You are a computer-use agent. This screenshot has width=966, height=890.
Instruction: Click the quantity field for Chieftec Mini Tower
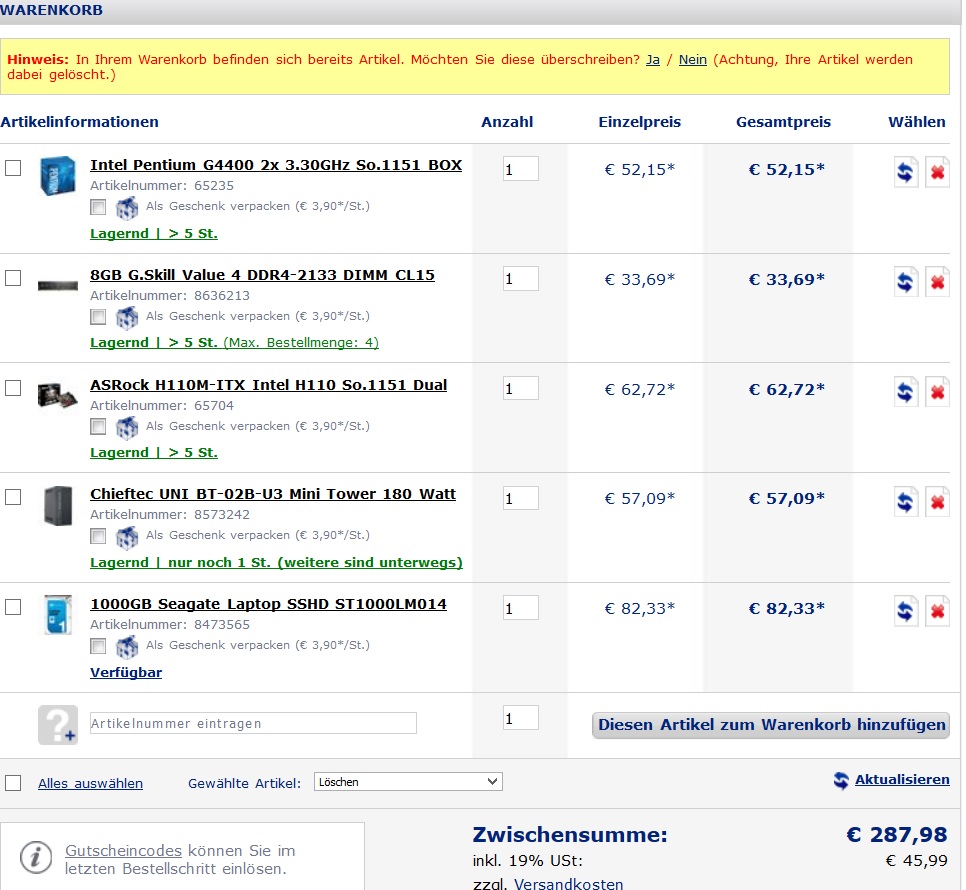tap(521, 498)
